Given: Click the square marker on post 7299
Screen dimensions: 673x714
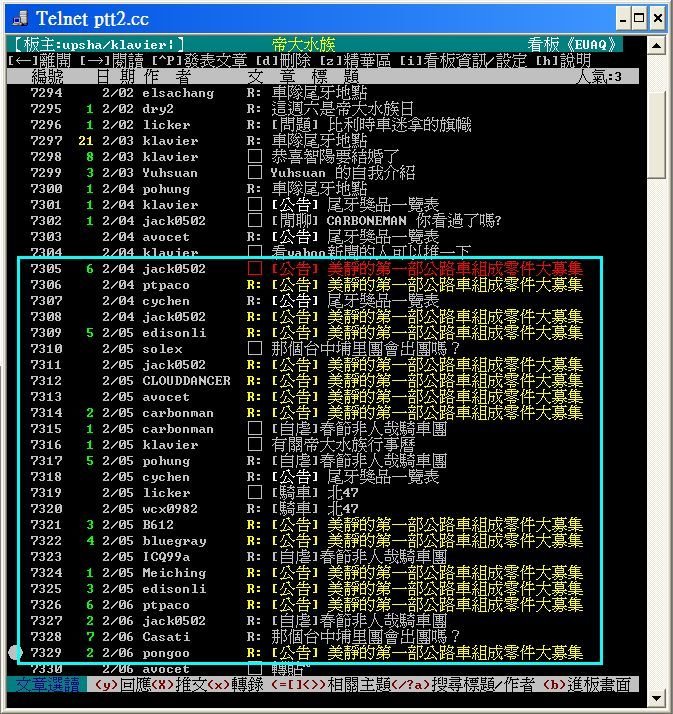Looking at the screenshot, I should (x=255, y=173).
